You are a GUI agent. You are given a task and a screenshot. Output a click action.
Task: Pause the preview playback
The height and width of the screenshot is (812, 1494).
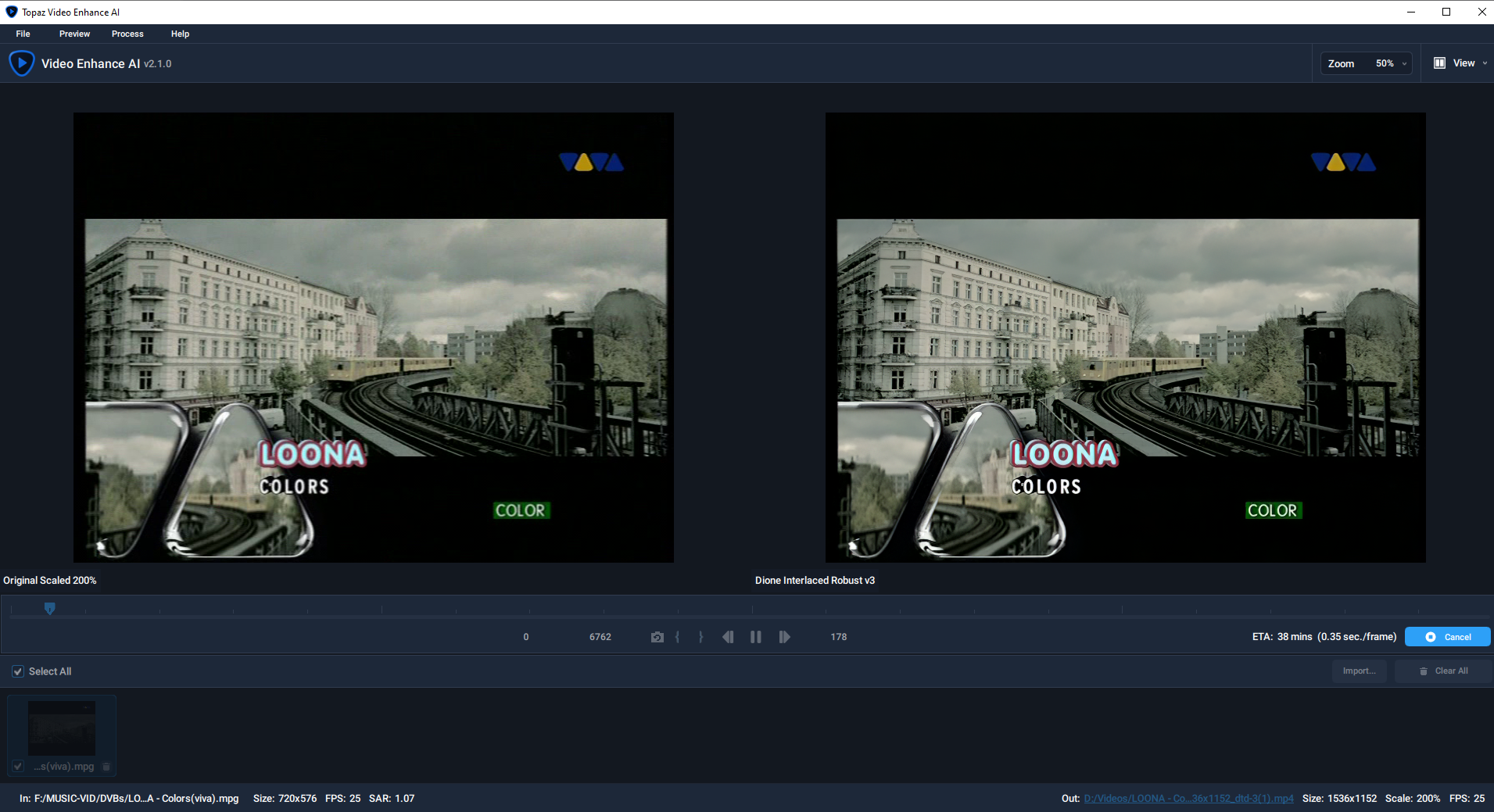coord(755,636)
